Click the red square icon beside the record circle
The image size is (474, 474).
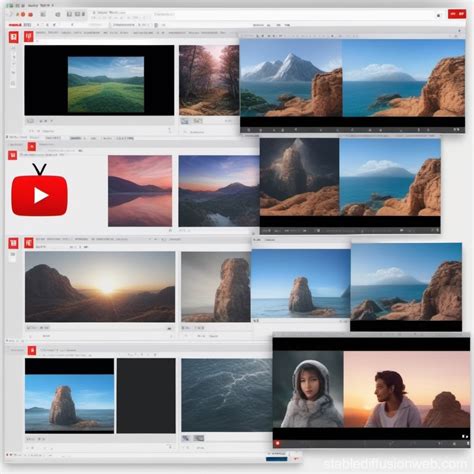click(31, 14)
